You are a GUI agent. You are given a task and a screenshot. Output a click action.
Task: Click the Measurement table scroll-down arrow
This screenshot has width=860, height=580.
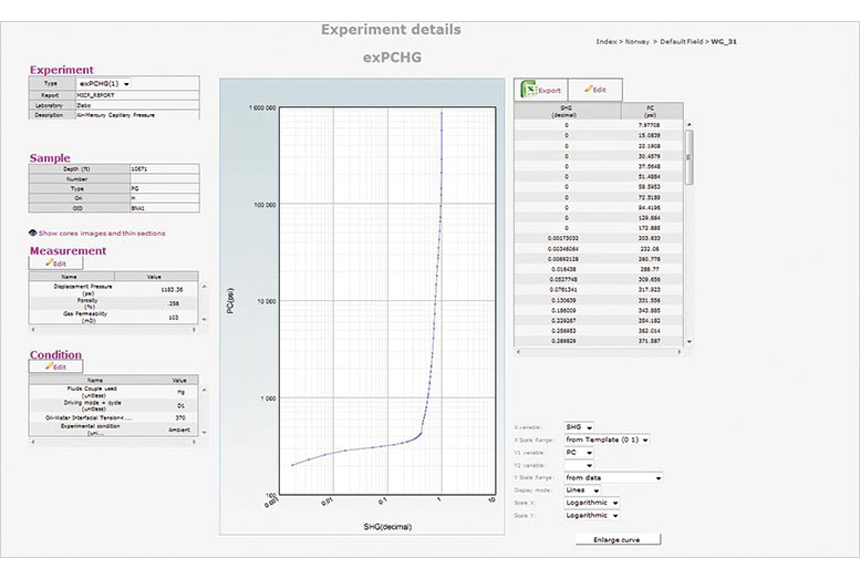(x=204, y=319)
